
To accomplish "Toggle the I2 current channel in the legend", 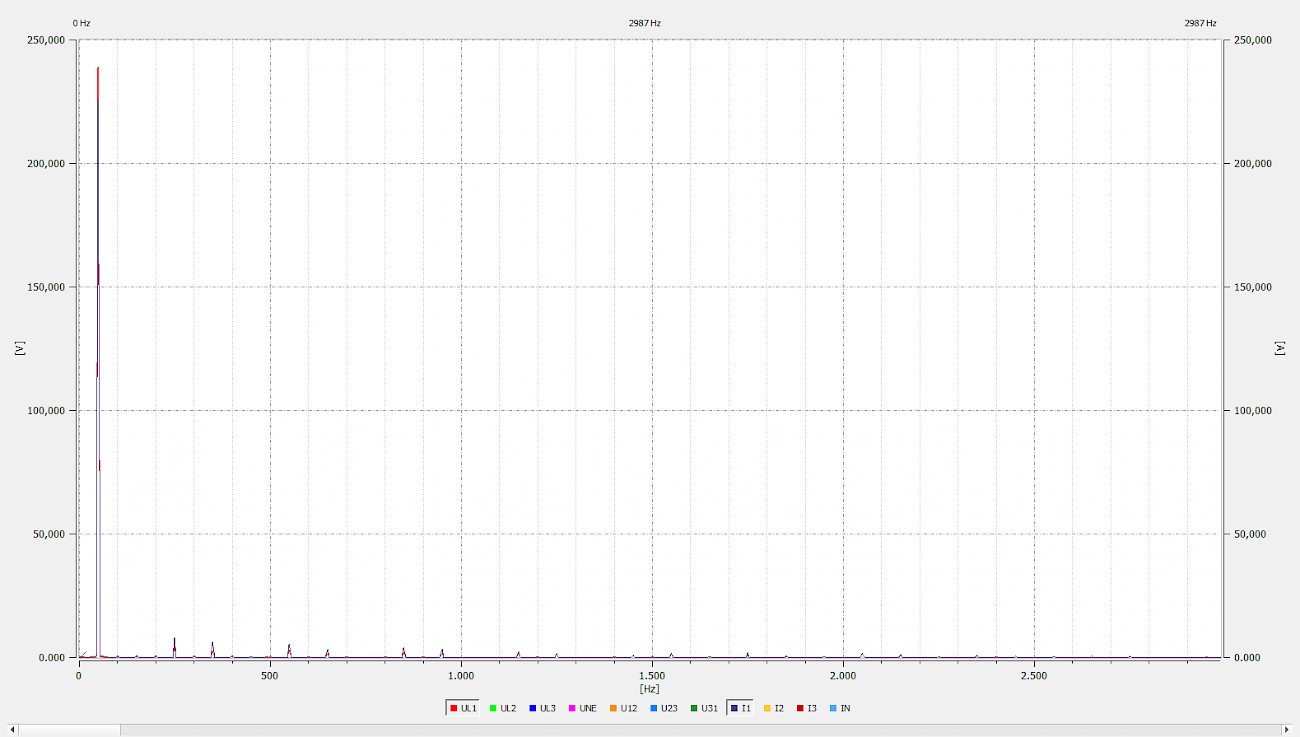I will point(773,708).
